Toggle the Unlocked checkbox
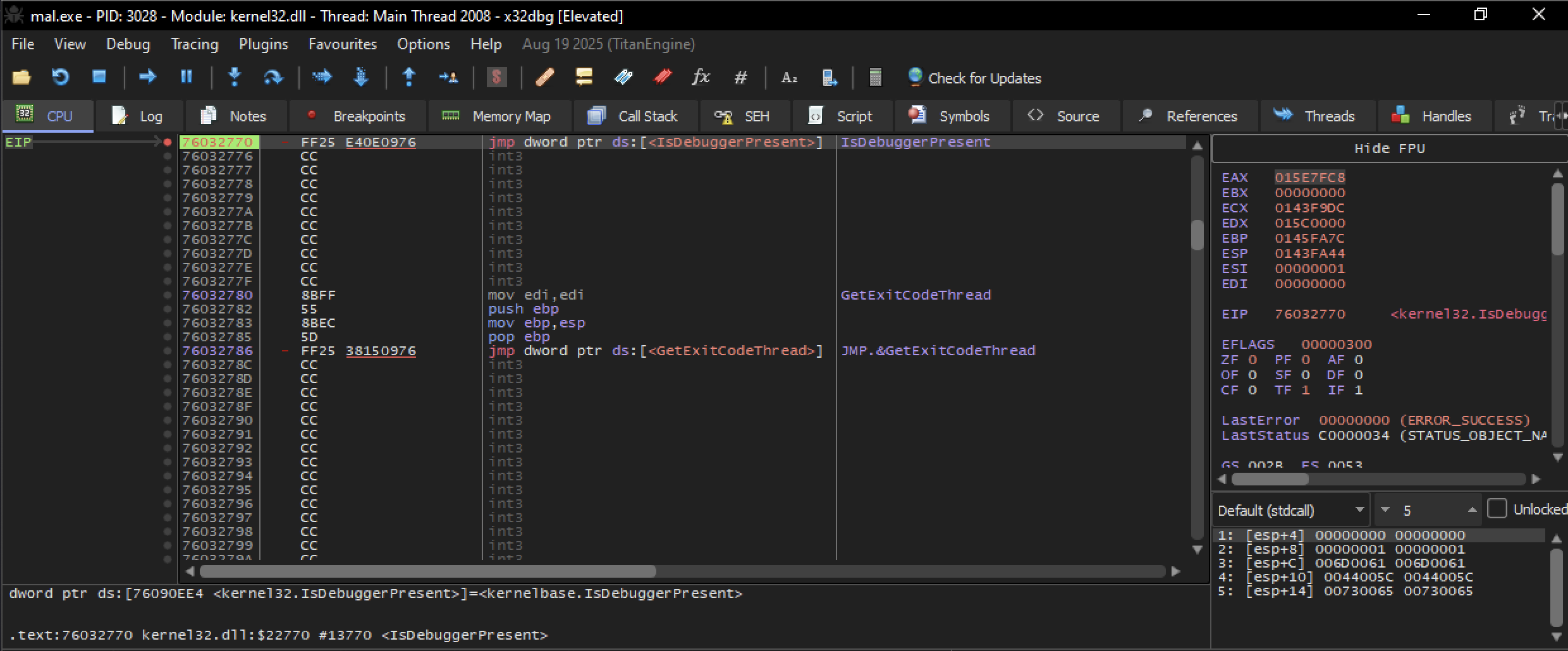Screen dimensions: 1568x651 pos(1497,509)
